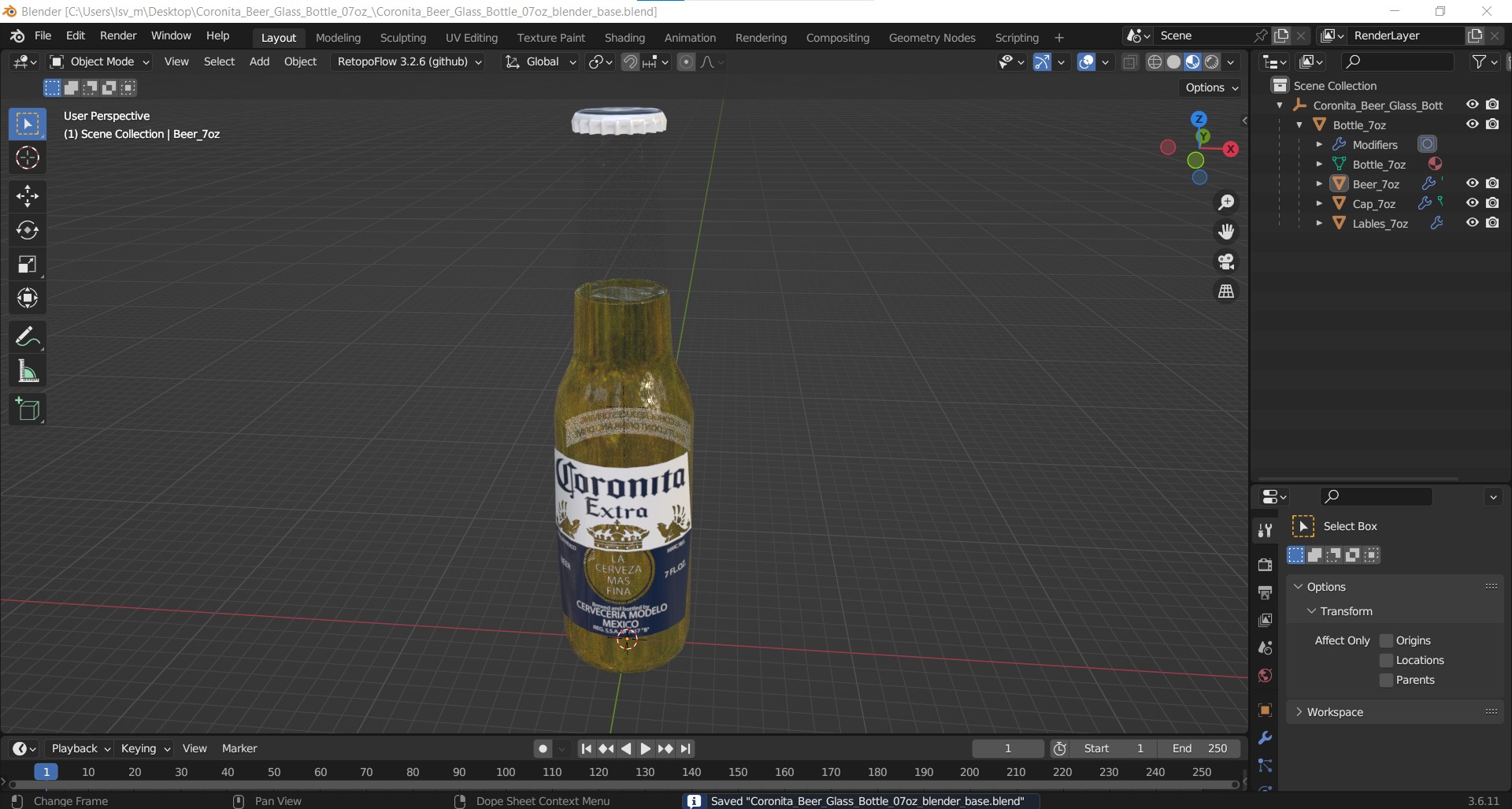Enable Affect Only Origins checkbox
This screenshot has height=809, width=1512.
(1387, 640)
